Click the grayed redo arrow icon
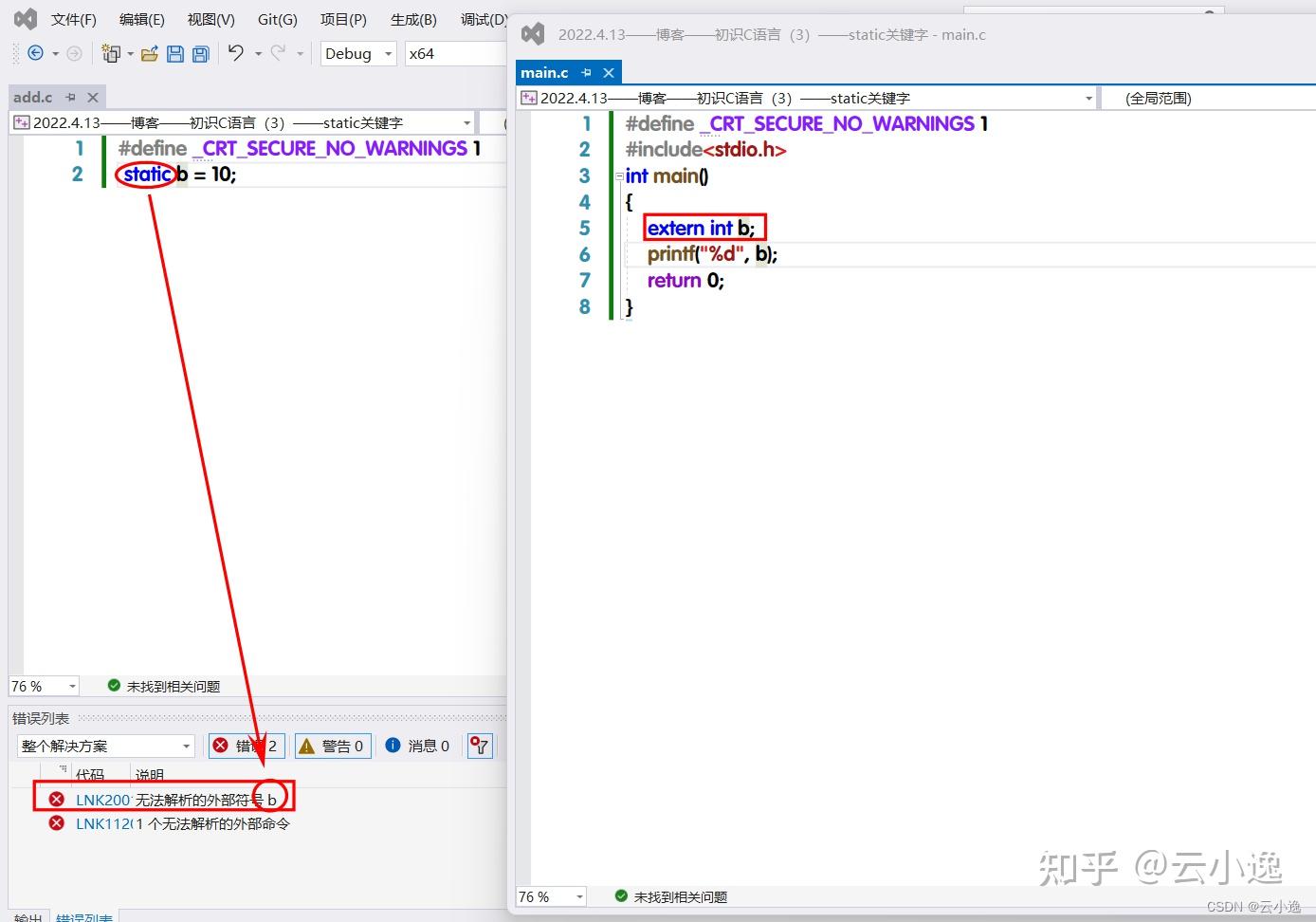The image size is (1316, 922). tap(278, 53)
